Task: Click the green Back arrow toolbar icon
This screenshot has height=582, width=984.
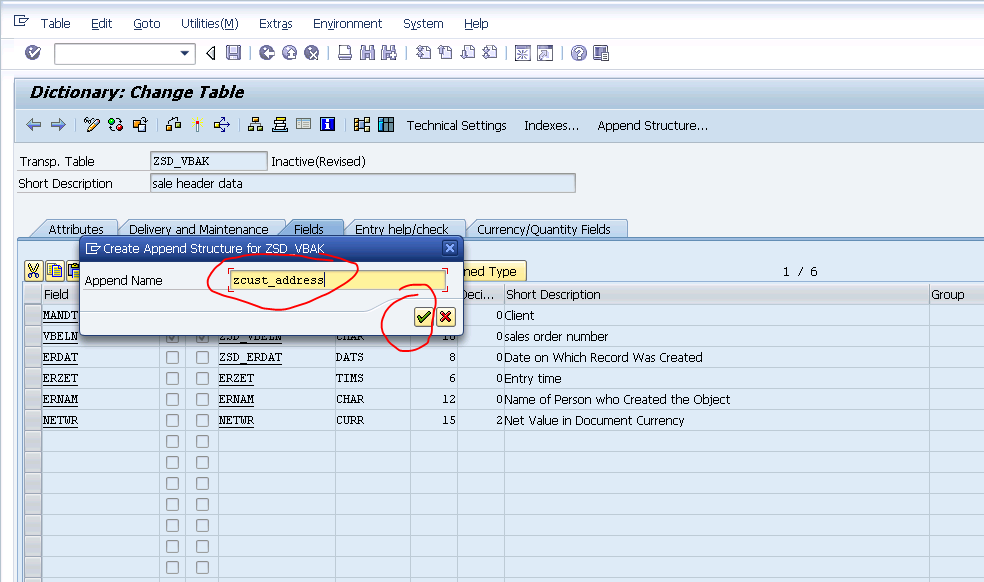Action: coord(267,52)
